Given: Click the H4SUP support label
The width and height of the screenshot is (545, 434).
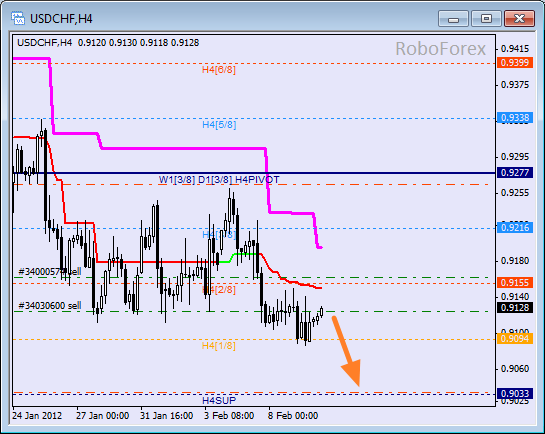Looking at the screenshot, I should [219, 401].
